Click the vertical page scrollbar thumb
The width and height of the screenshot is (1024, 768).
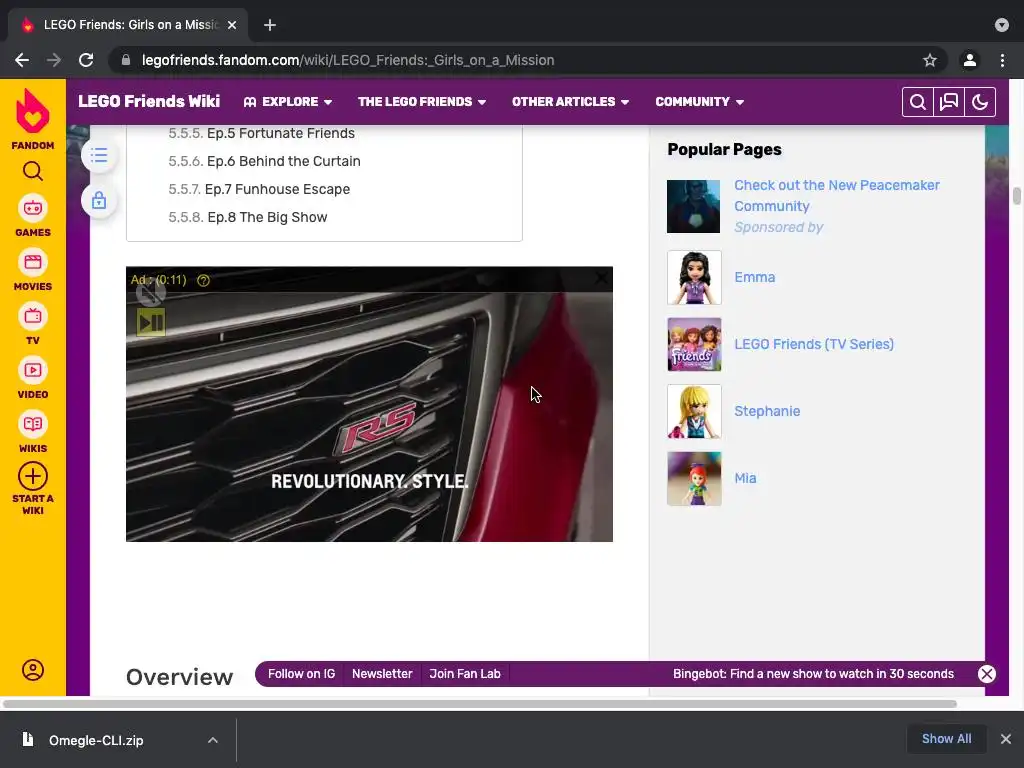[x=1017, y=196]
